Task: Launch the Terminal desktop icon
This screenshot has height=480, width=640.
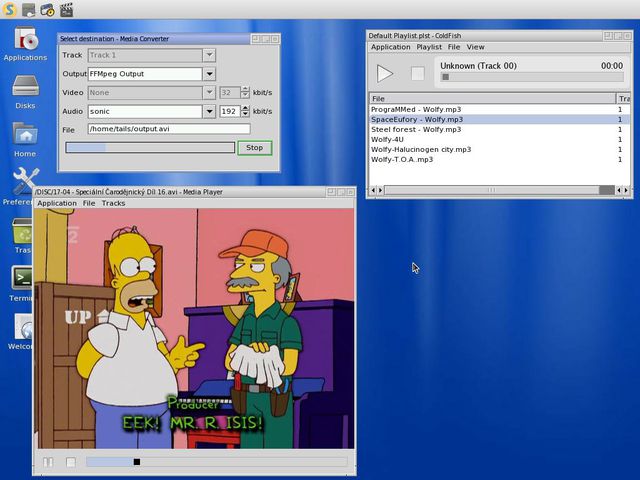Action: click(x=21, y=284)
